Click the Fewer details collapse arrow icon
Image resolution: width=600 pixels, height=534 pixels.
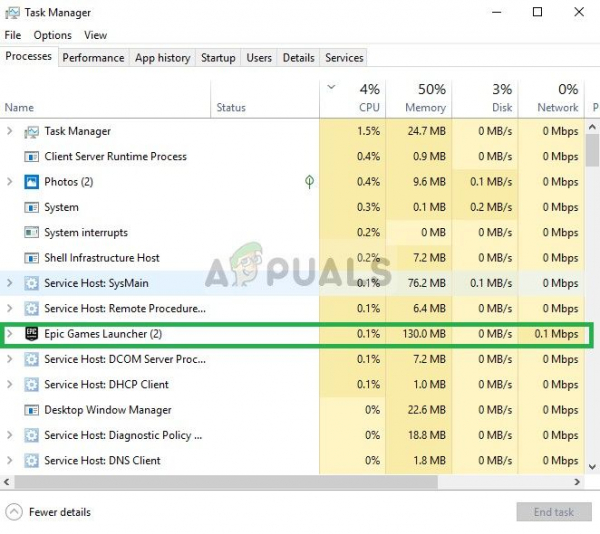[14, 512]
